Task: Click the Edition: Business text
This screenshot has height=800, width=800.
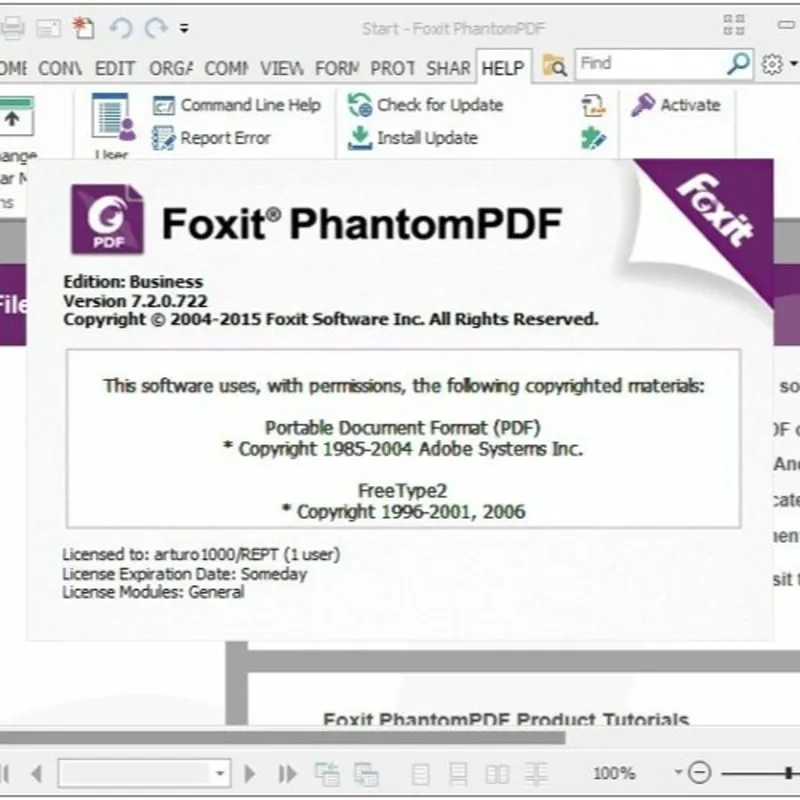Action: 133,282
